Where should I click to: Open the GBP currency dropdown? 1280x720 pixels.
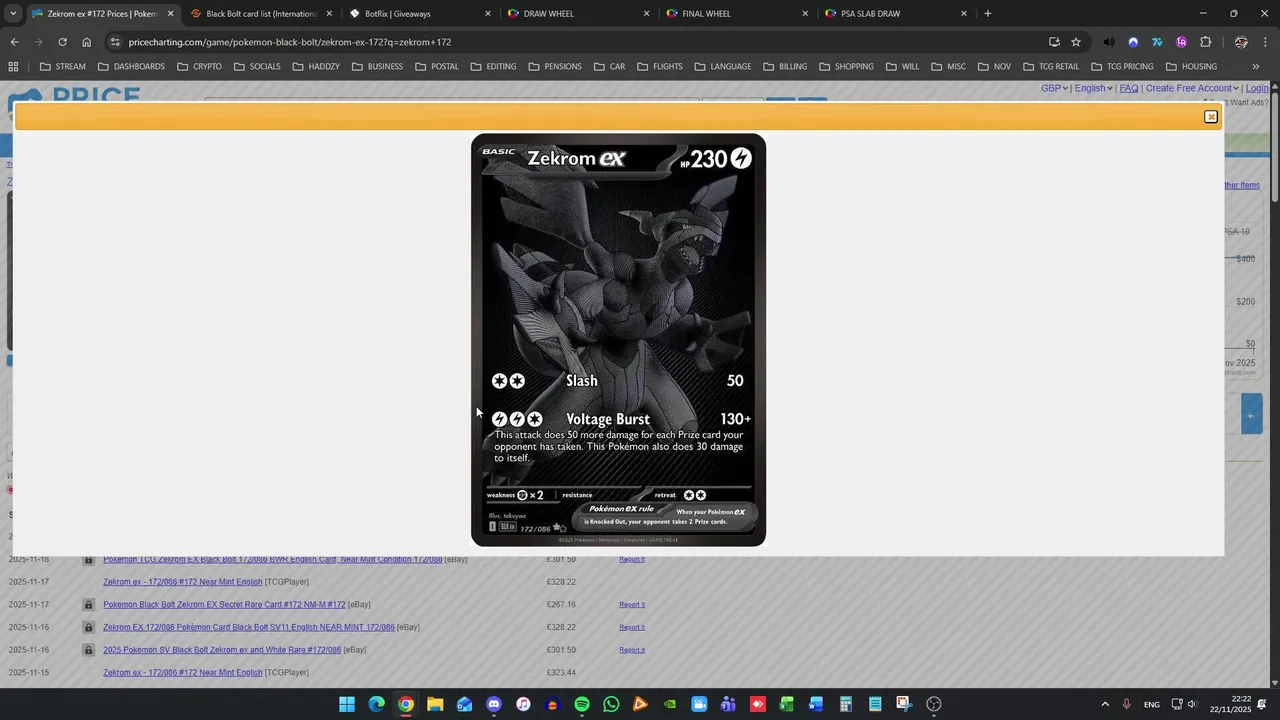tap(1054, 88)
